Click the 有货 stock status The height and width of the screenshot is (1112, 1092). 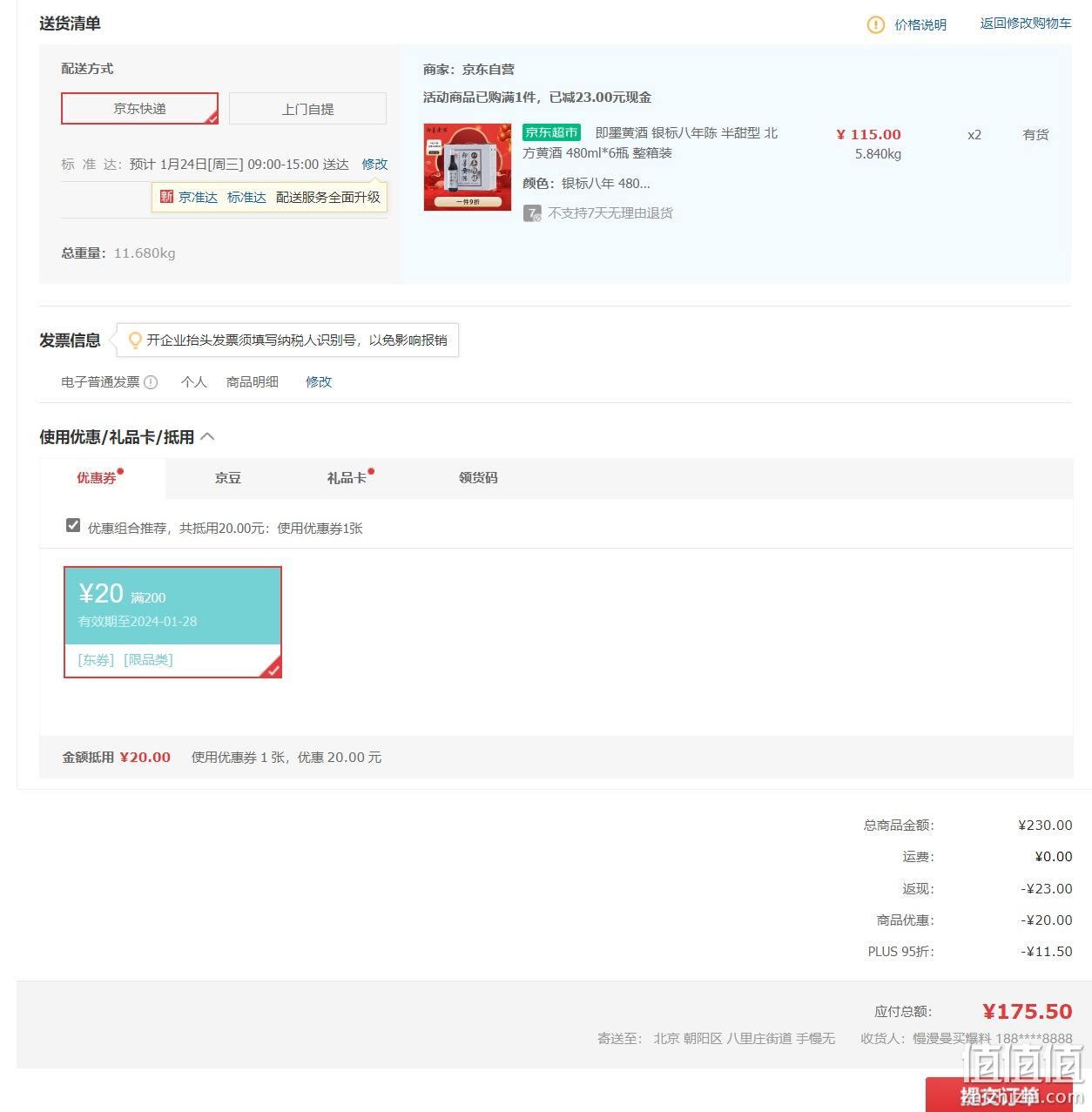tap(1035, 134)
